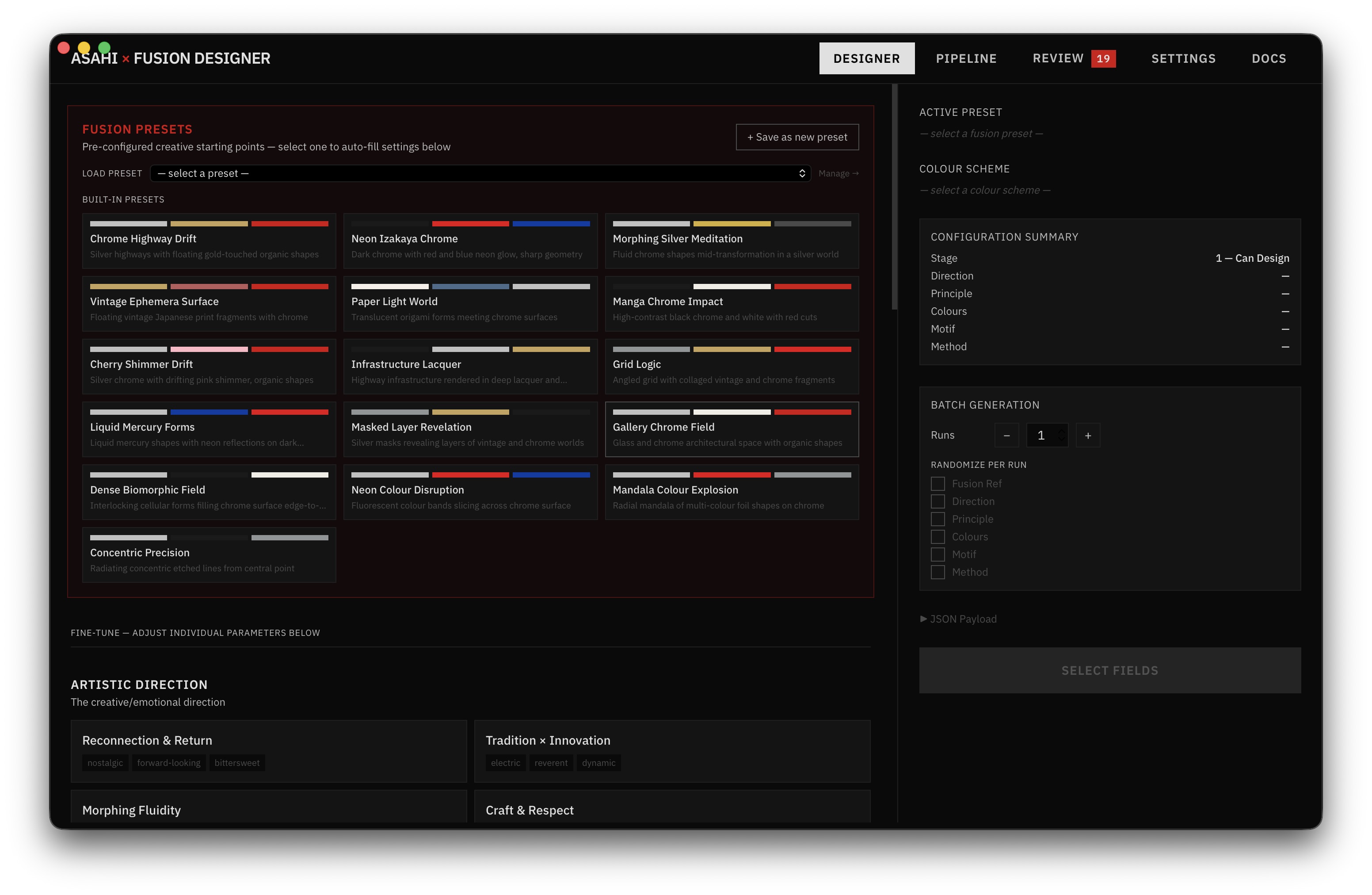The width and height of the screenshot is (1372, 895).
Task: Click the bittersweet tag
Action: click(237, 763)
